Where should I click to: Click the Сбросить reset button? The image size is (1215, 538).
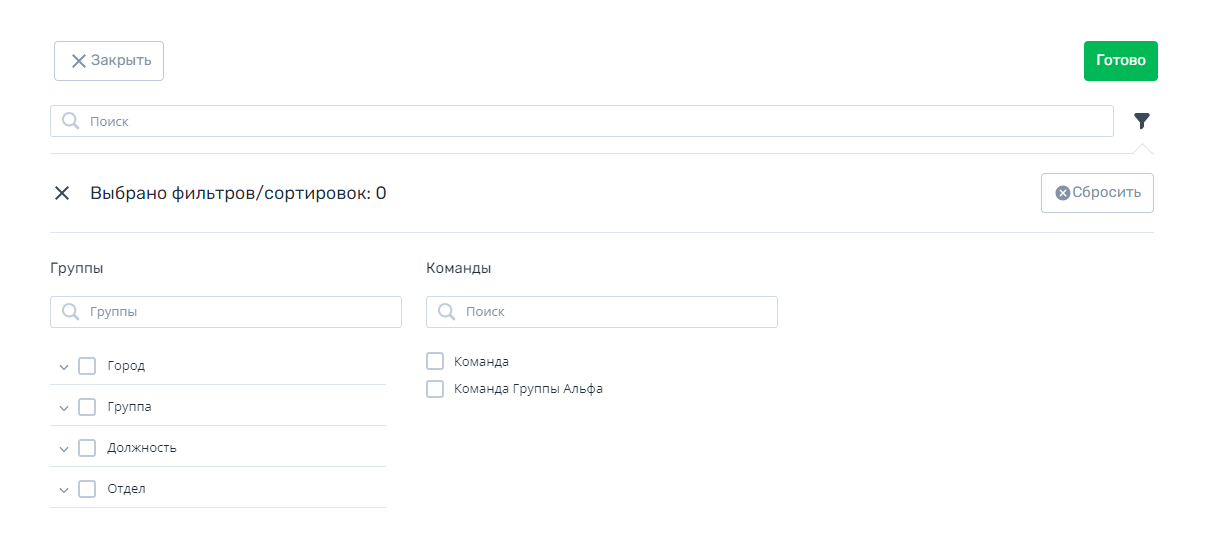[x=1097, y=193]
